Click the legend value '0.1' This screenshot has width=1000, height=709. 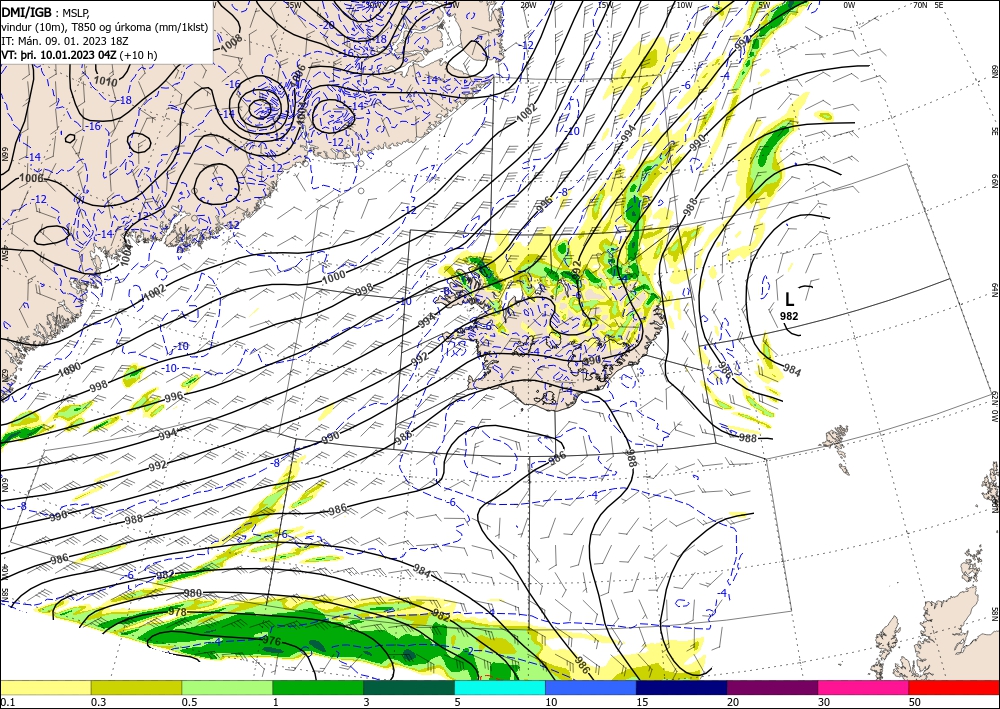tap(6, 702)
